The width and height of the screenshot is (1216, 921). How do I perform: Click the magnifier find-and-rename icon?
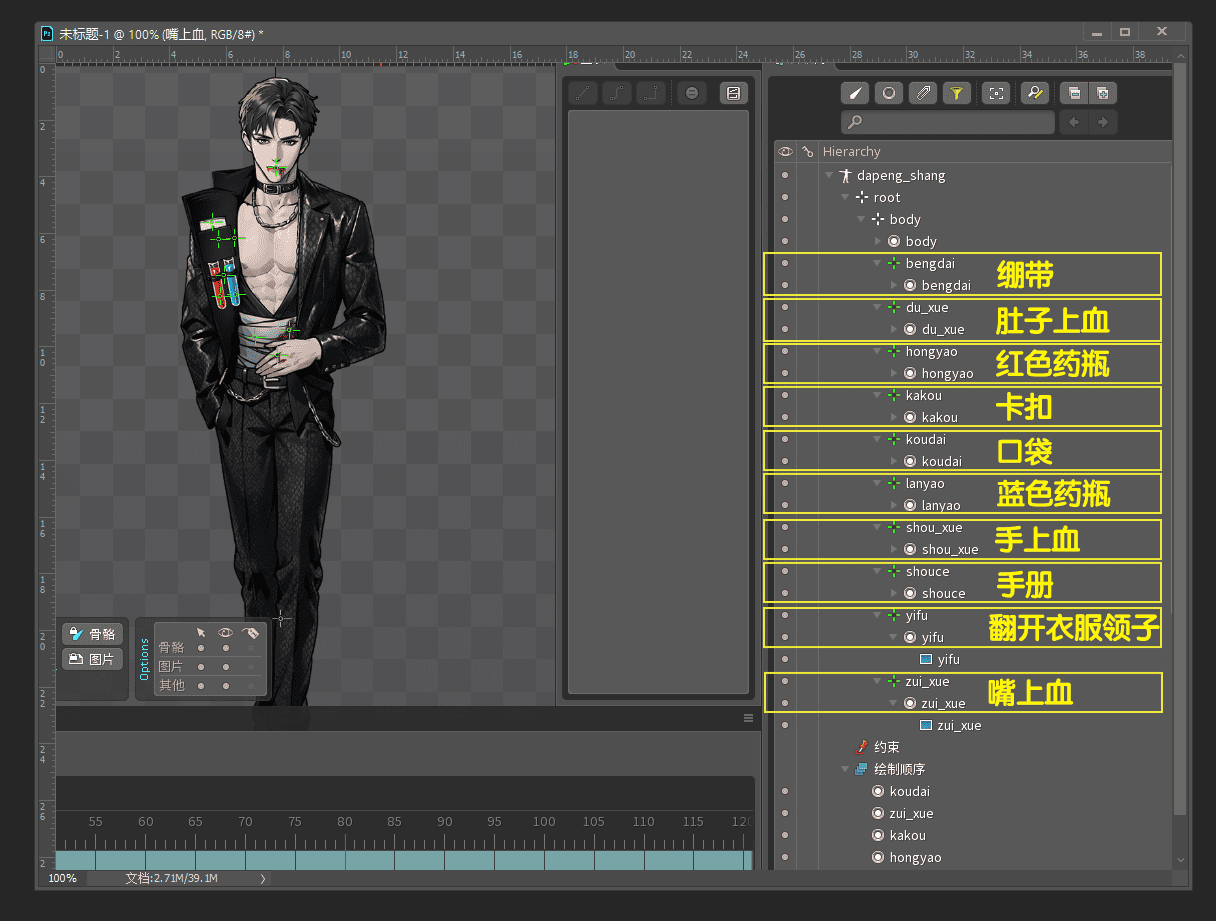[x=1035, y=93]
